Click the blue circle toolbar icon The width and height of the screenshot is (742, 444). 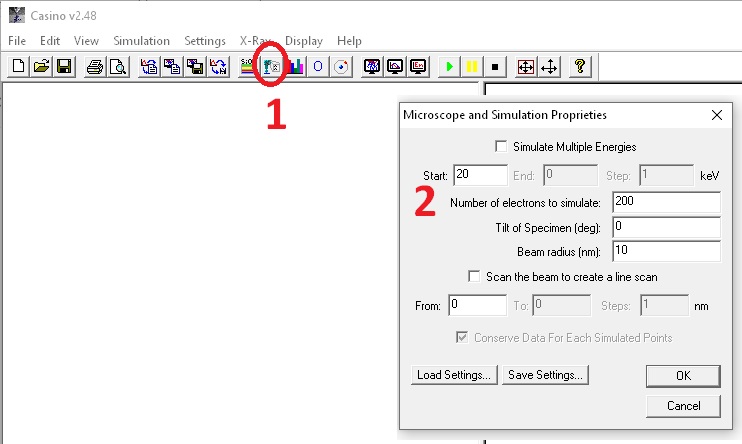tap(318, 66)
